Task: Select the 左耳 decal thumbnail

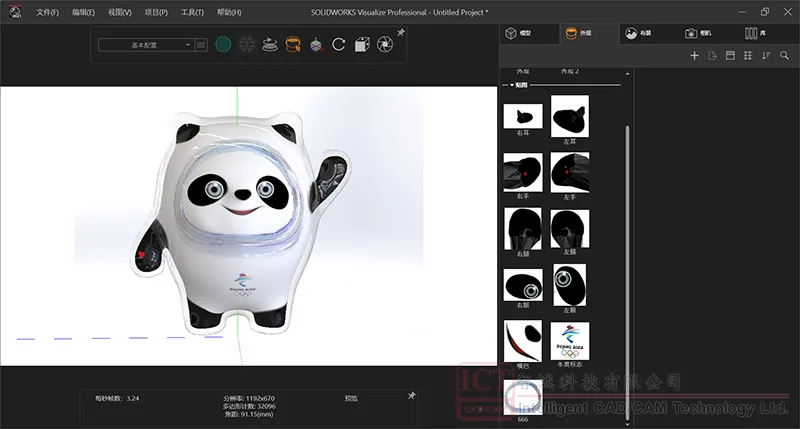Action: 570,116
